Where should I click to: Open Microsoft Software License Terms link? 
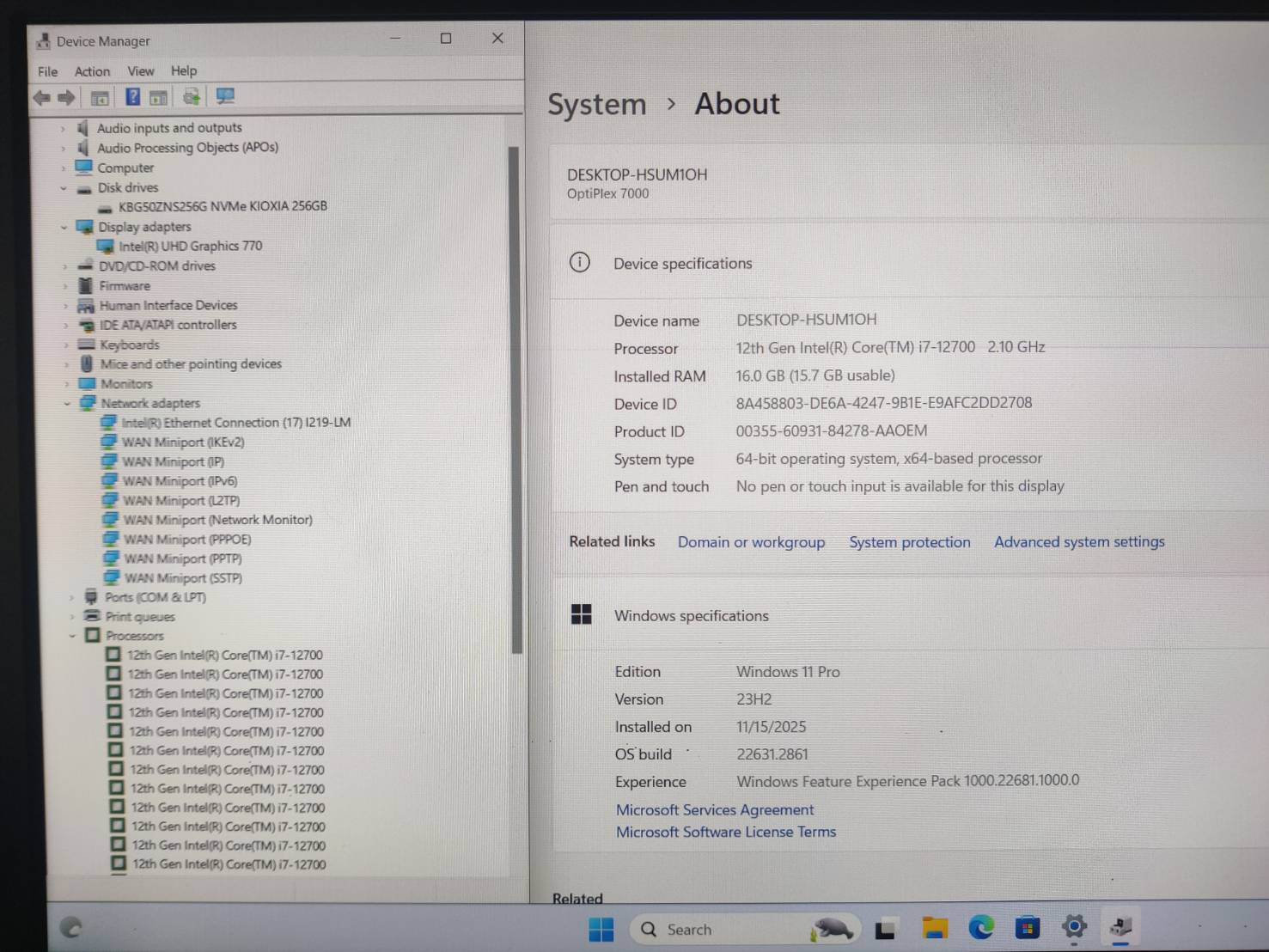725,832
